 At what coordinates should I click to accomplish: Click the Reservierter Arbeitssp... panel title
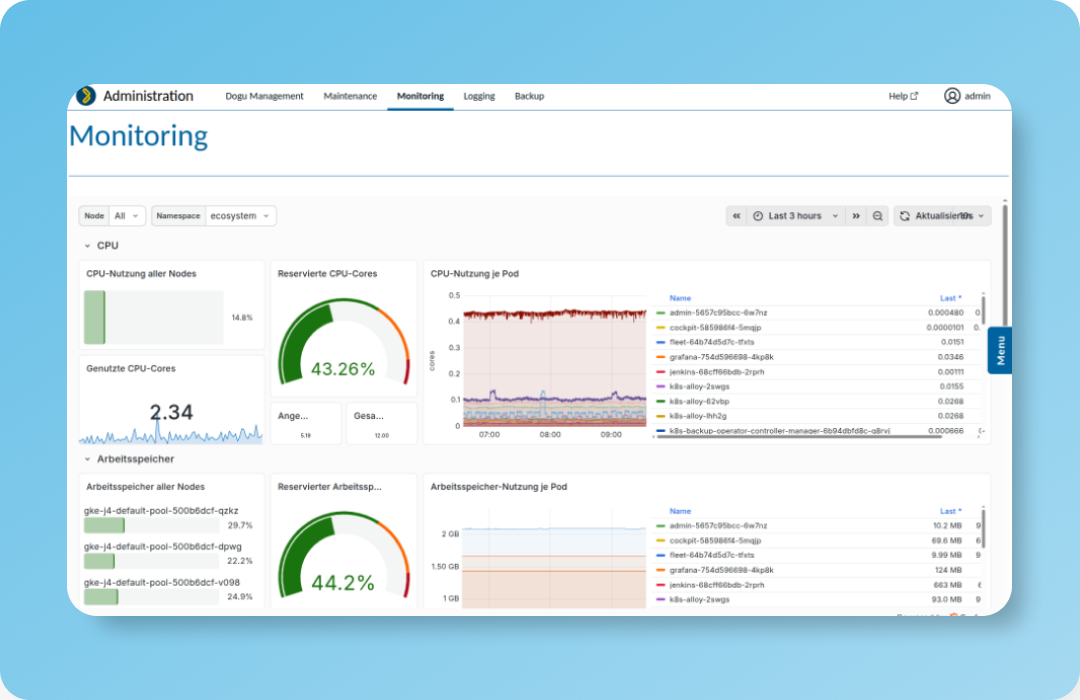(329, 486)
